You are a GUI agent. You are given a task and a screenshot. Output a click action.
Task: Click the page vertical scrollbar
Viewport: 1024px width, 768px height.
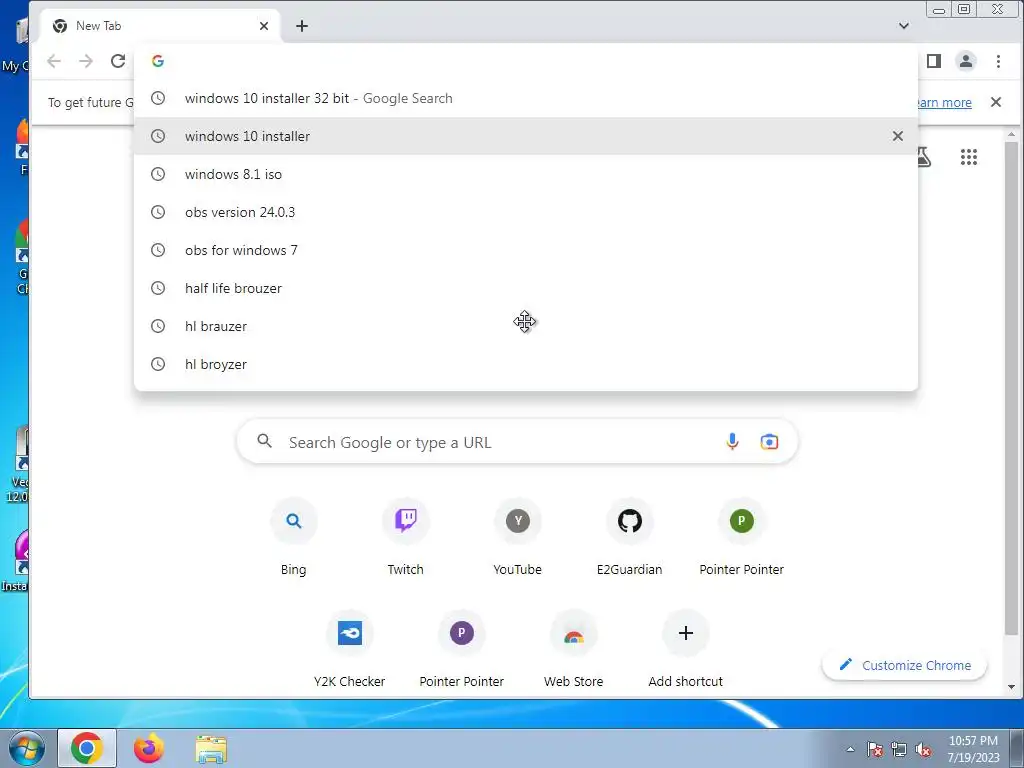coord(1011,388)
